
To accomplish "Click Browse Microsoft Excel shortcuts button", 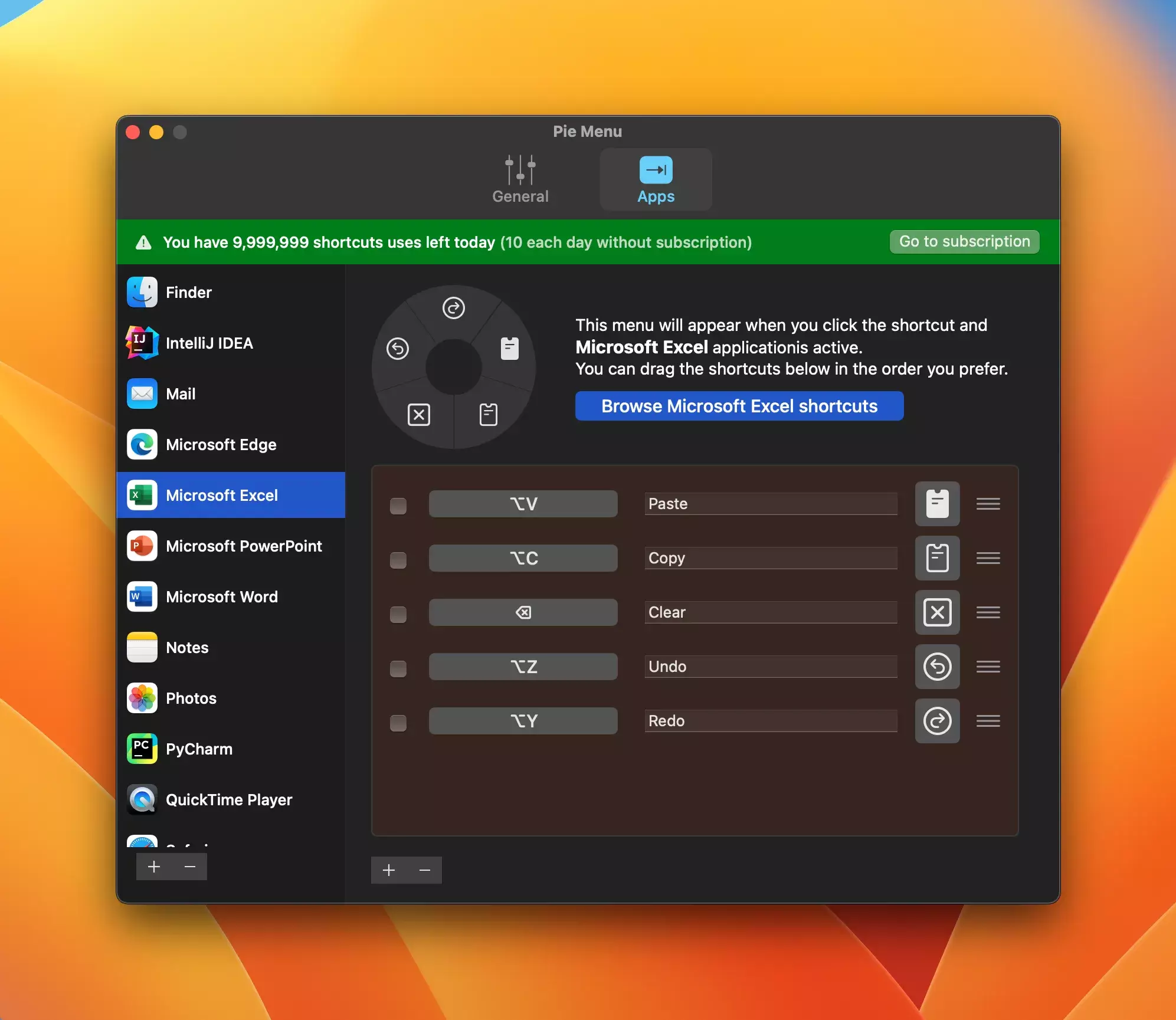I will pyautogui.click(x=739, y=406).
